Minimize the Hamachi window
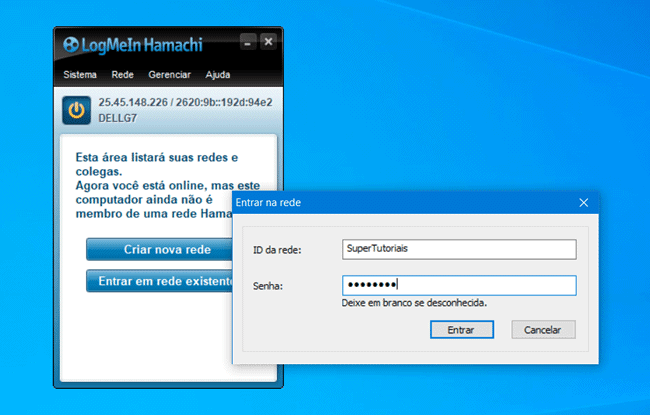 pyautogui.click(x=249, y=42)
